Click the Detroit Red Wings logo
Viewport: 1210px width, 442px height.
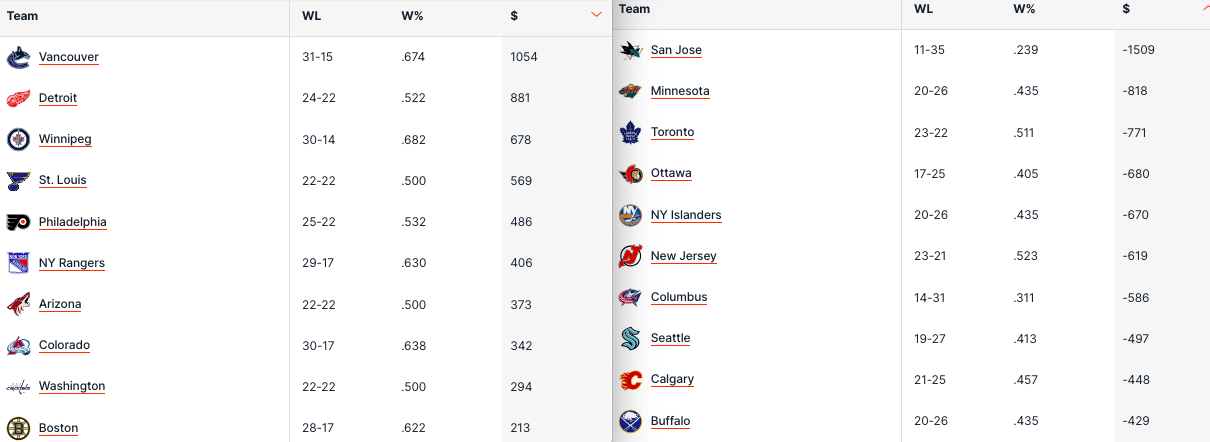click(18, 98)
